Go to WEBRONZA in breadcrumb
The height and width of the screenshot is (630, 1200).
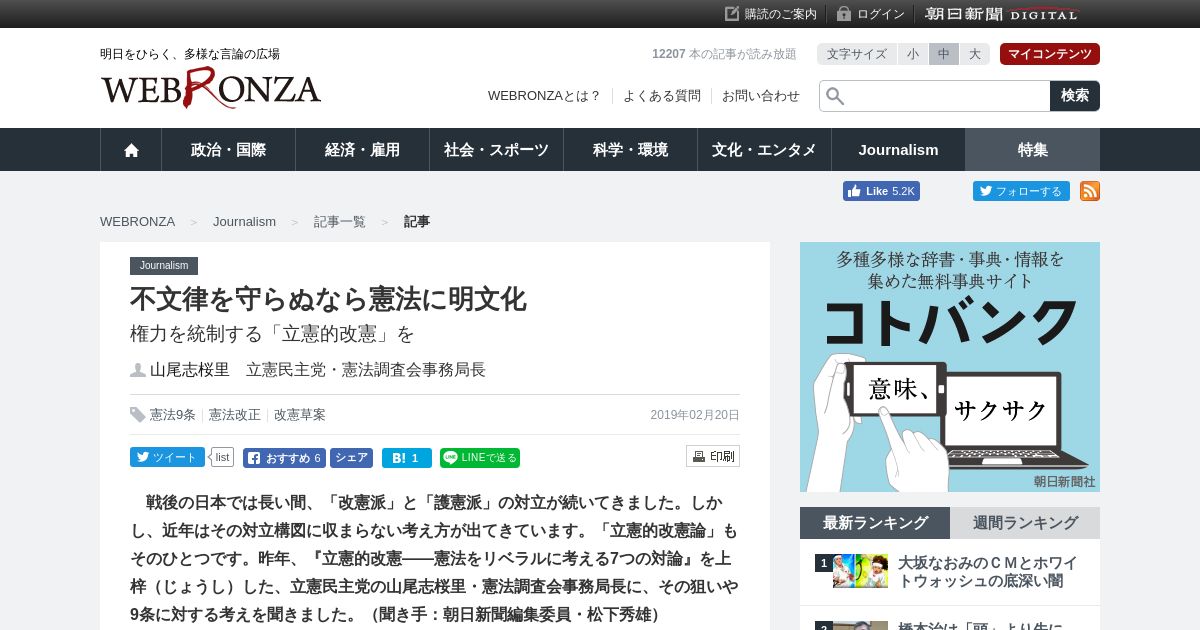tap(137, 221)
